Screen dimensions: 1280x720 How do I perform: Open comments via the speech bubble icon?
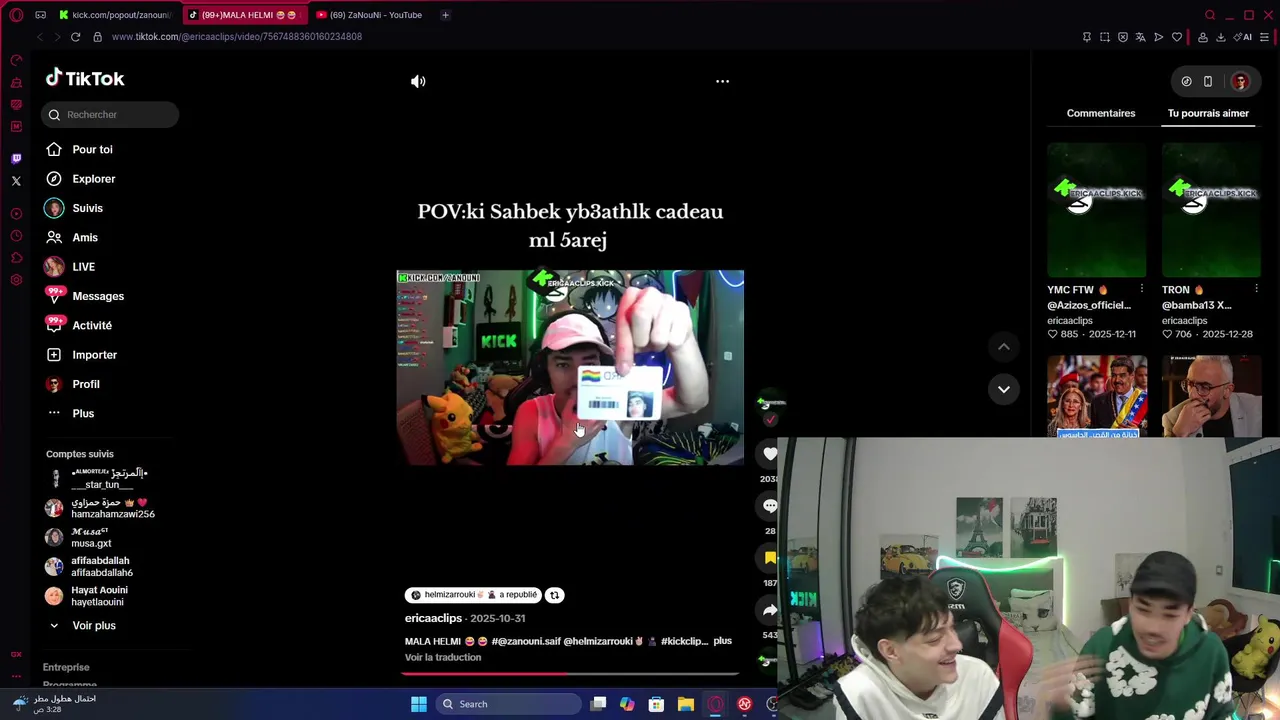tap(770, 506)
